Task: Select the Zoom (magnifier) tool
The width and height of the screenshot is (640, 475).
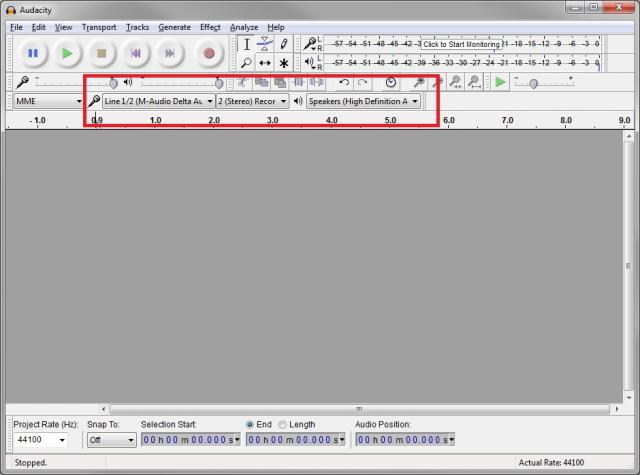Action: click(x=247, y=63)
